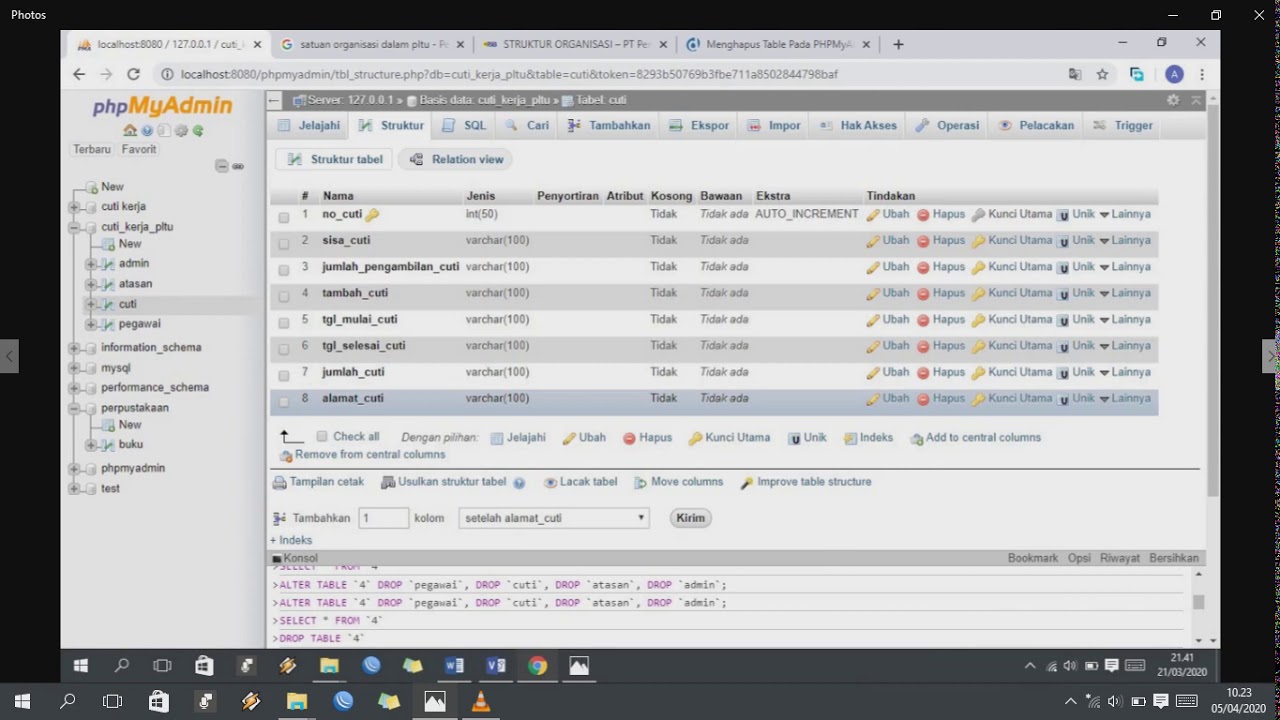The image size is (1280, 720).
Task: Open Lainnya dropdown for no_cuti row
Action: pos(1125,214)
